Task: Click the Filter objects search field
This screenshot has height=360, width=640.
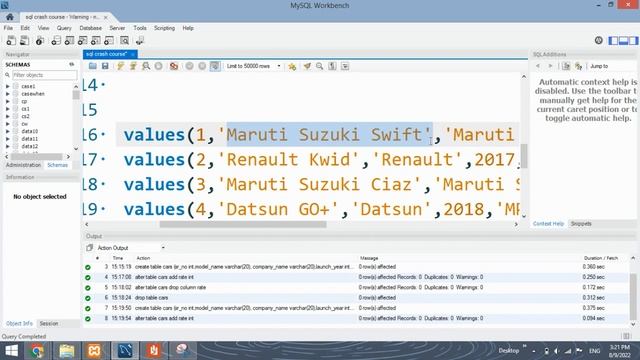Action: (x=44, y=75)
